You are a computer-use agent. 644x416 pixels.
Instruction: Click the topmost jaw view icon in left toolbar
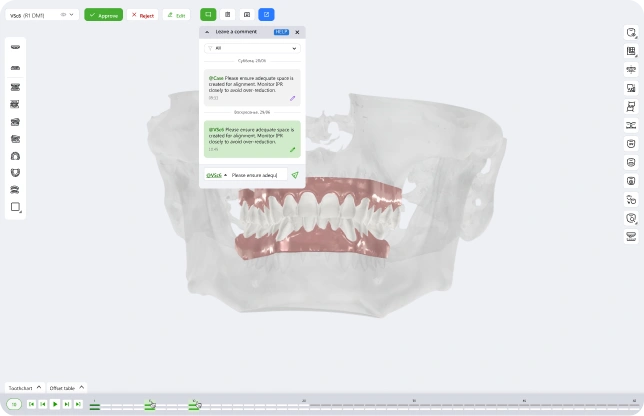15,47
